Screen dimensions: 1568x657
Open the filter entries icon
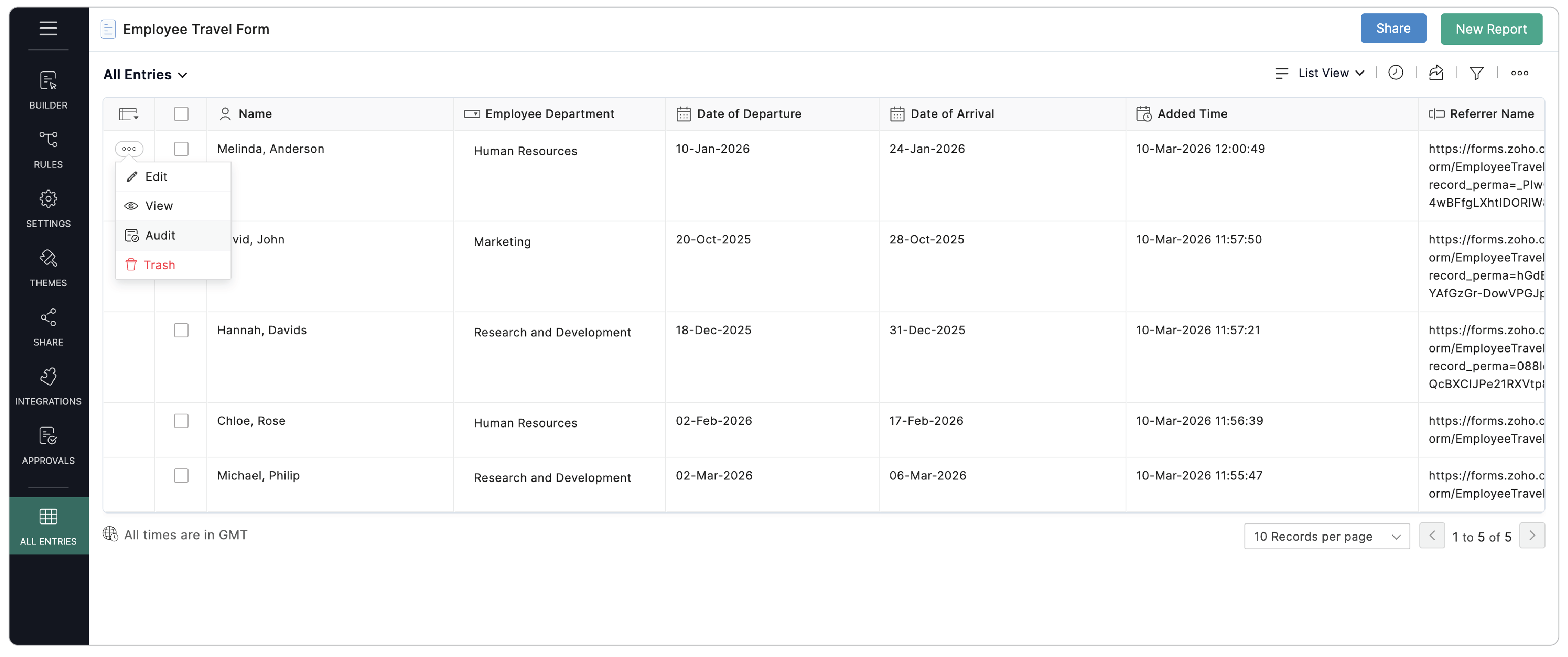pyautogui.click(x=1477, y=72)
